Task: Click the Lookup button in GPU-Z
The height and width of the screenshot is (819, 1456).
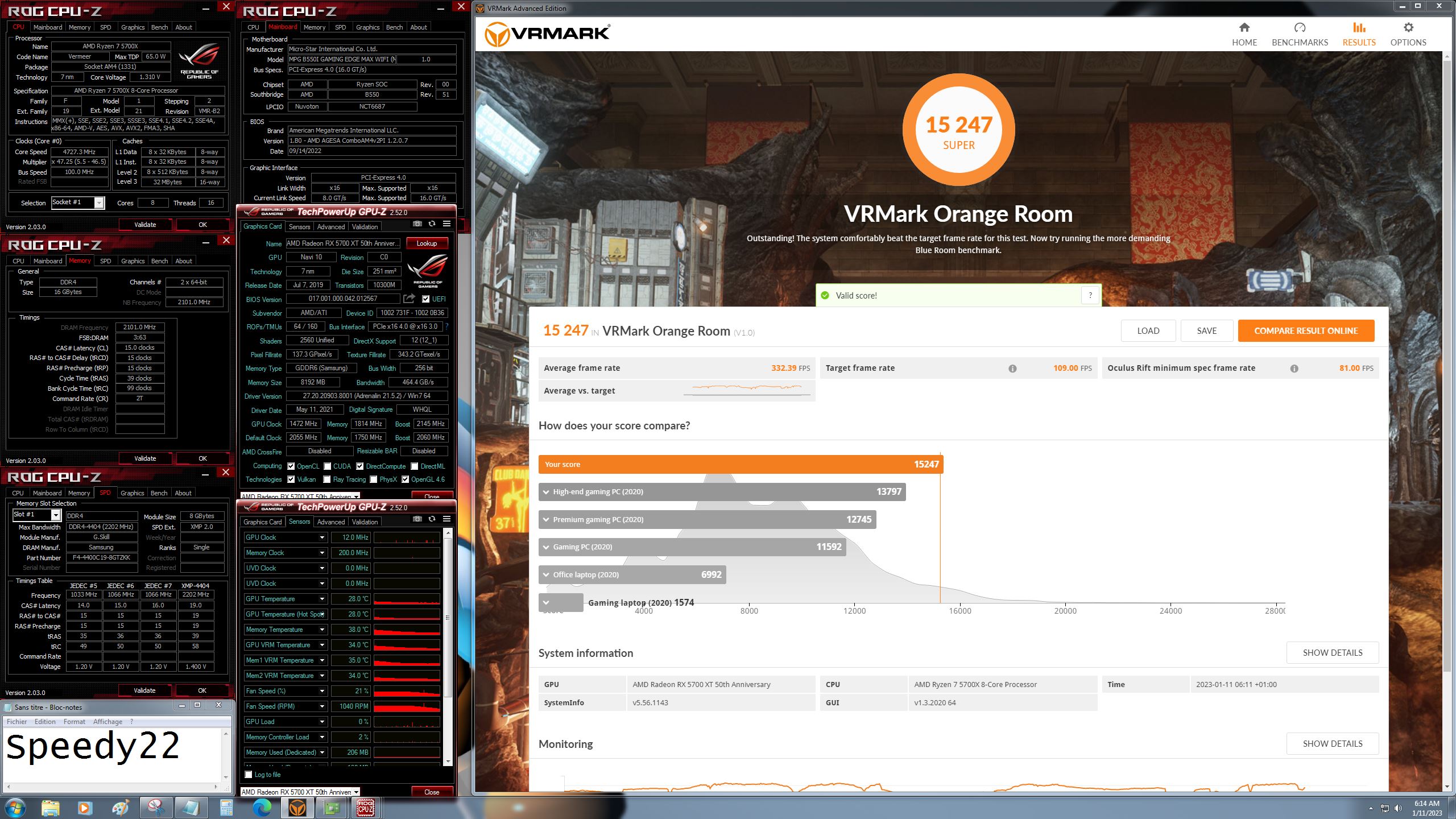Action: click(x=427, y=243)
